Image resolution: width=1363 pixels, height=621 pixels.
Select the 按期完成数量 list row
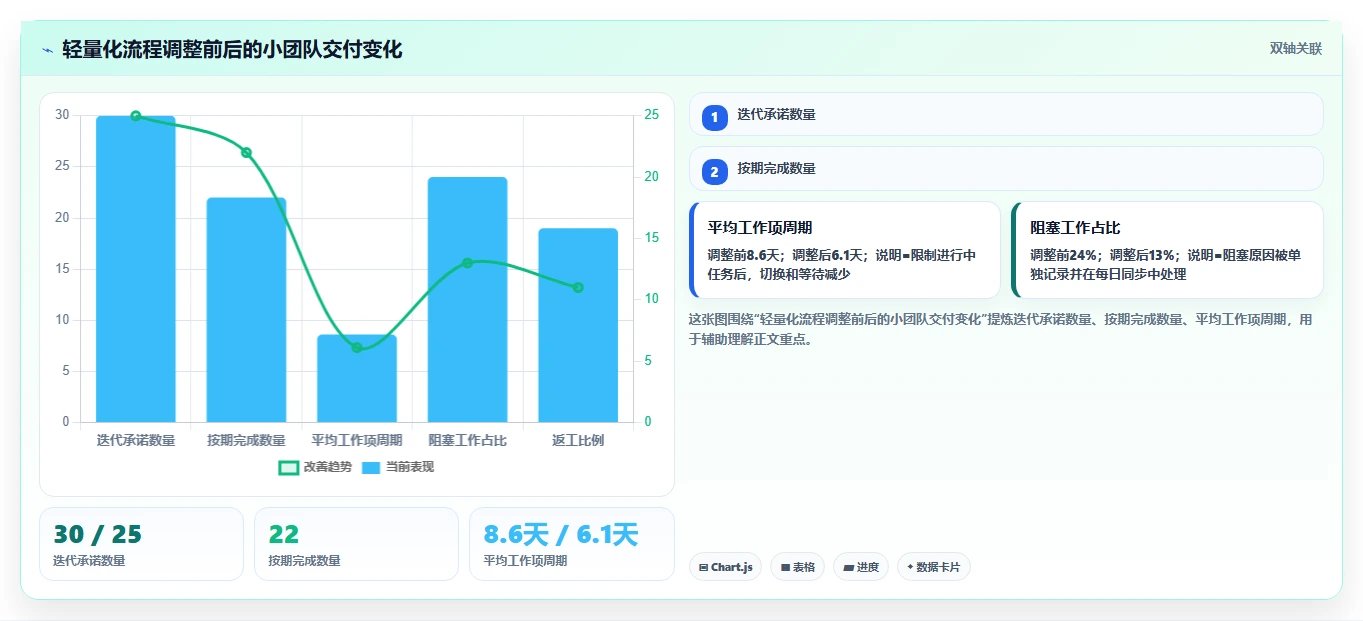pyautogui.click(x=1006, y=168)
